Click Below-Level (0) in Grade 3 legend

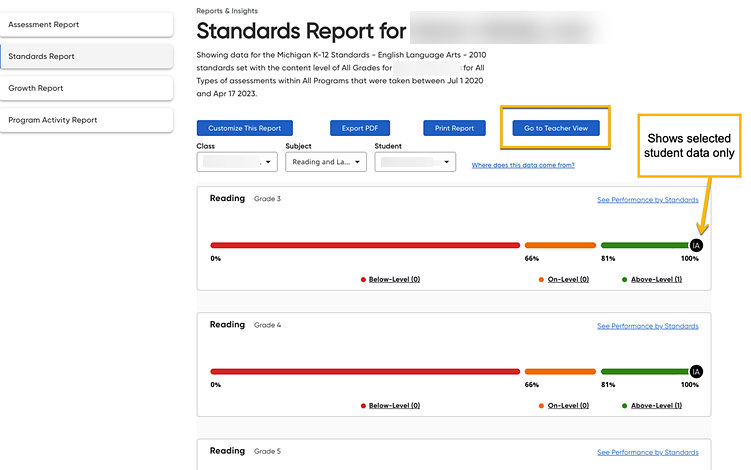click(394, 279)
